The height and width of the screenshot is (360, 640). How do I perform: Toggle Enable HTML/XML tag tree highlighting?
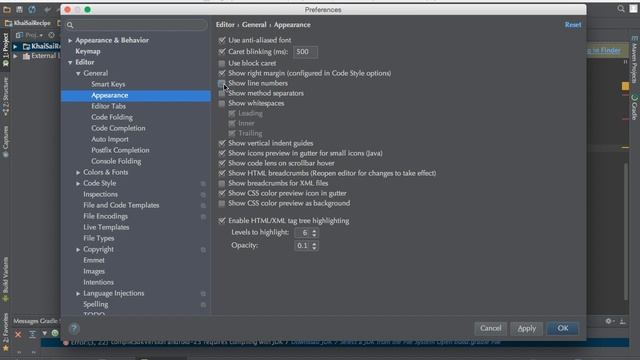click(222, 221)
